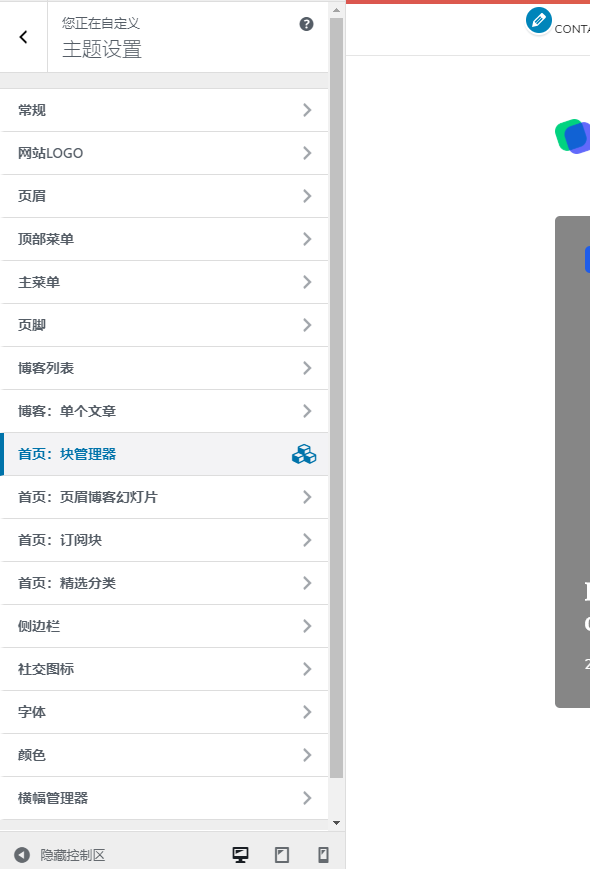Click the blocks icon beside 首页：块管理器
This screenshot has height=869, width=590.
pyautogui.click(x=304, y=454)
